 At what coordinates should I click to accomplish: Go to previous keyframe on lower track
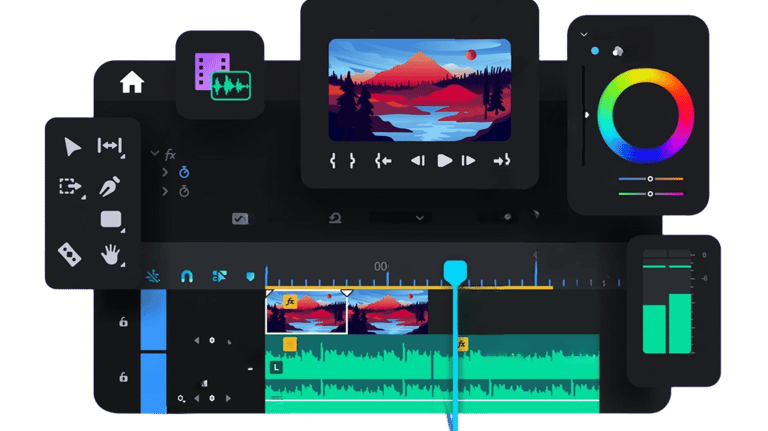pyautogui.click(x=197, y=398)
